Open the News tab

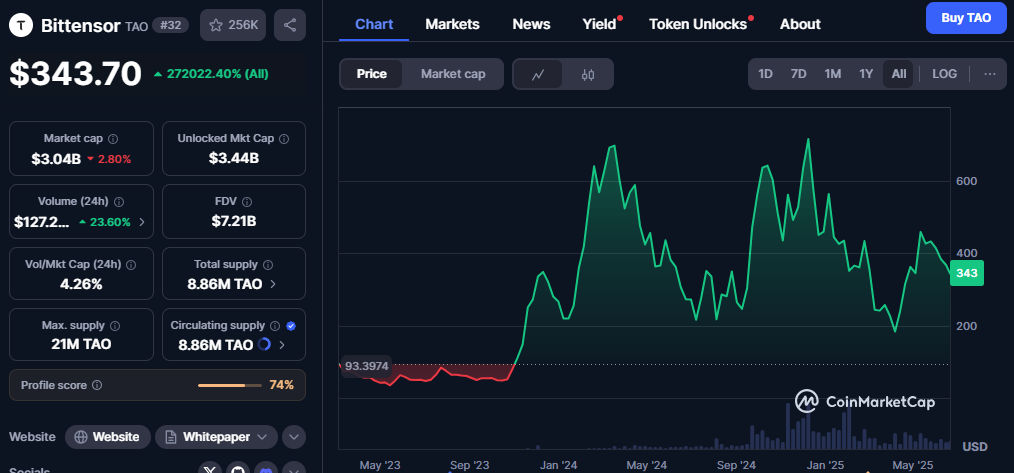tap(531, 24)
